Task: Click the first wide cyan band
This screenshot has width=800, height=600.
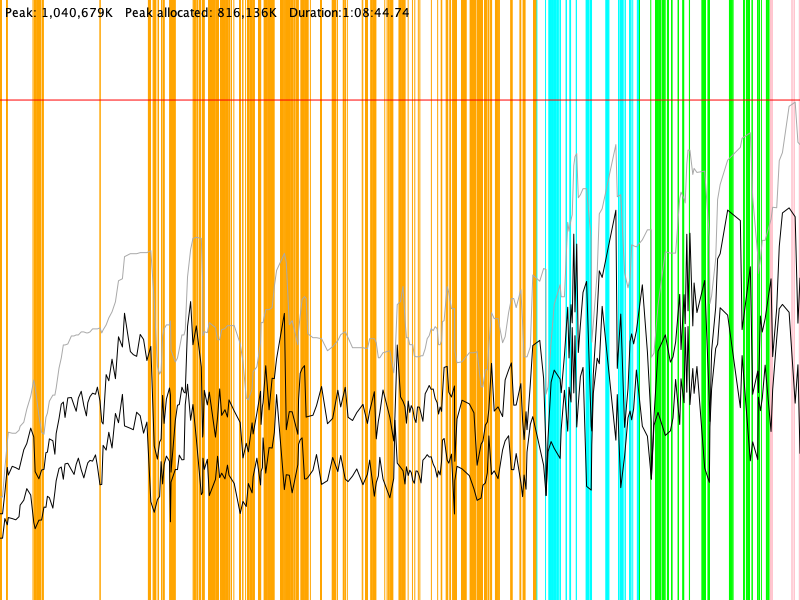Action: [554, 200]
